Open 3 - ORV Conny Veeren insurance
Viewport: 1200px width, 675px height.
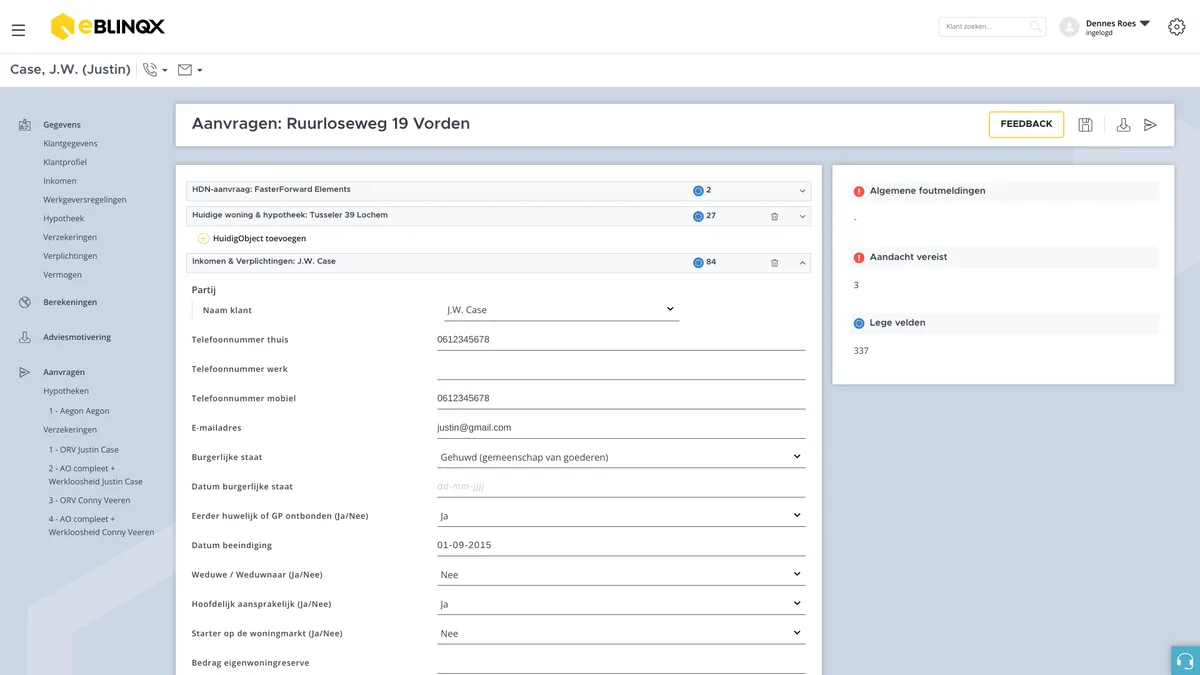click(x=89, y=500)
